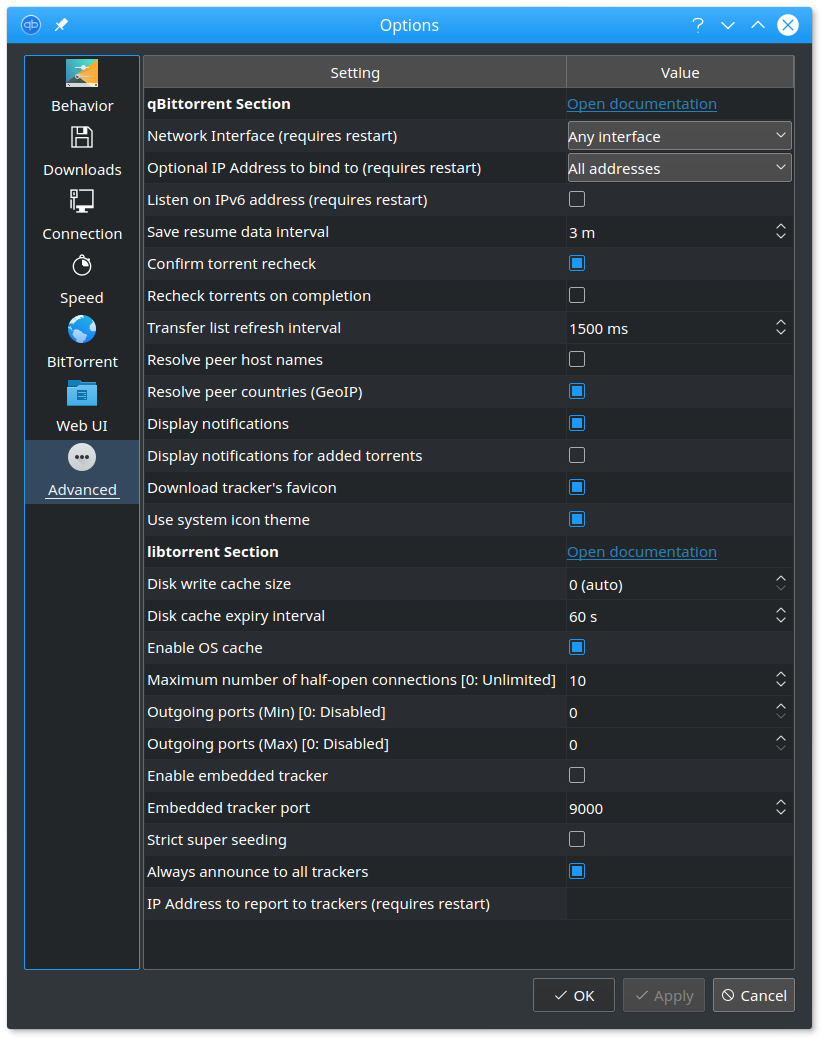Image resolution: width=825 pixels, height=1042 pixels.
Task: Select the Speed stopwatch icon
Action: pos(82,265)
